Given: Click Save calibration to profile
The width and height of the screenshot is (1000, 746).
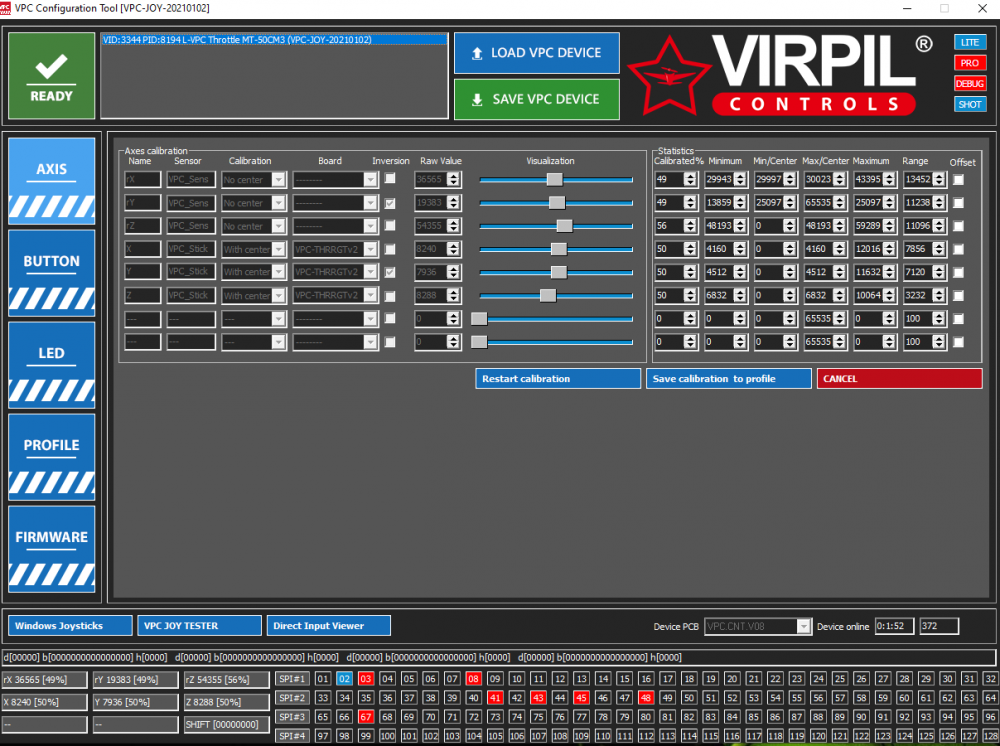Looking at the screenshot, I should pyautogui.click(x=728, y=378).
